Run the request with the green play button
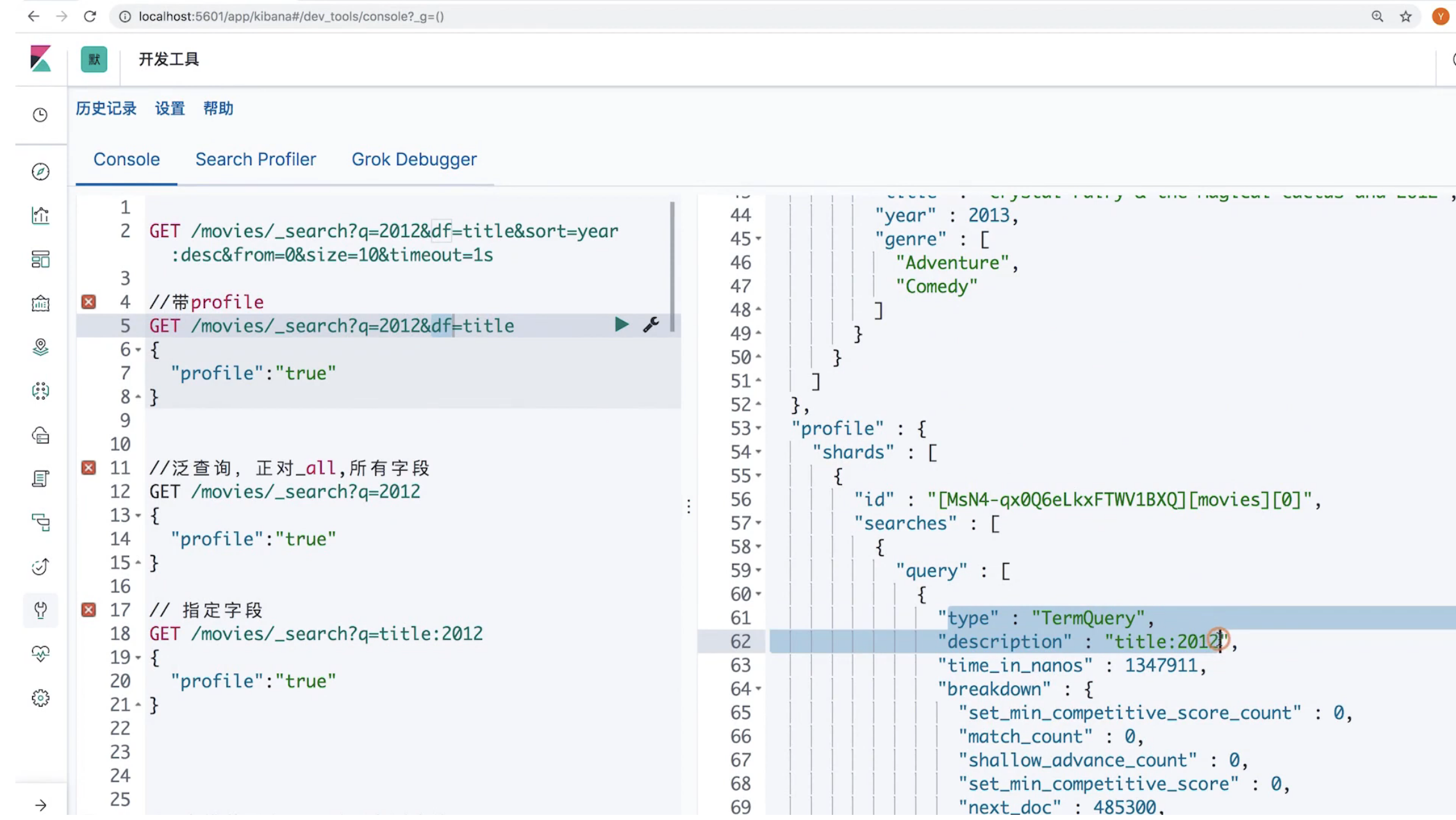Screen dimensions: 1456x820 [x=621, y=325]
